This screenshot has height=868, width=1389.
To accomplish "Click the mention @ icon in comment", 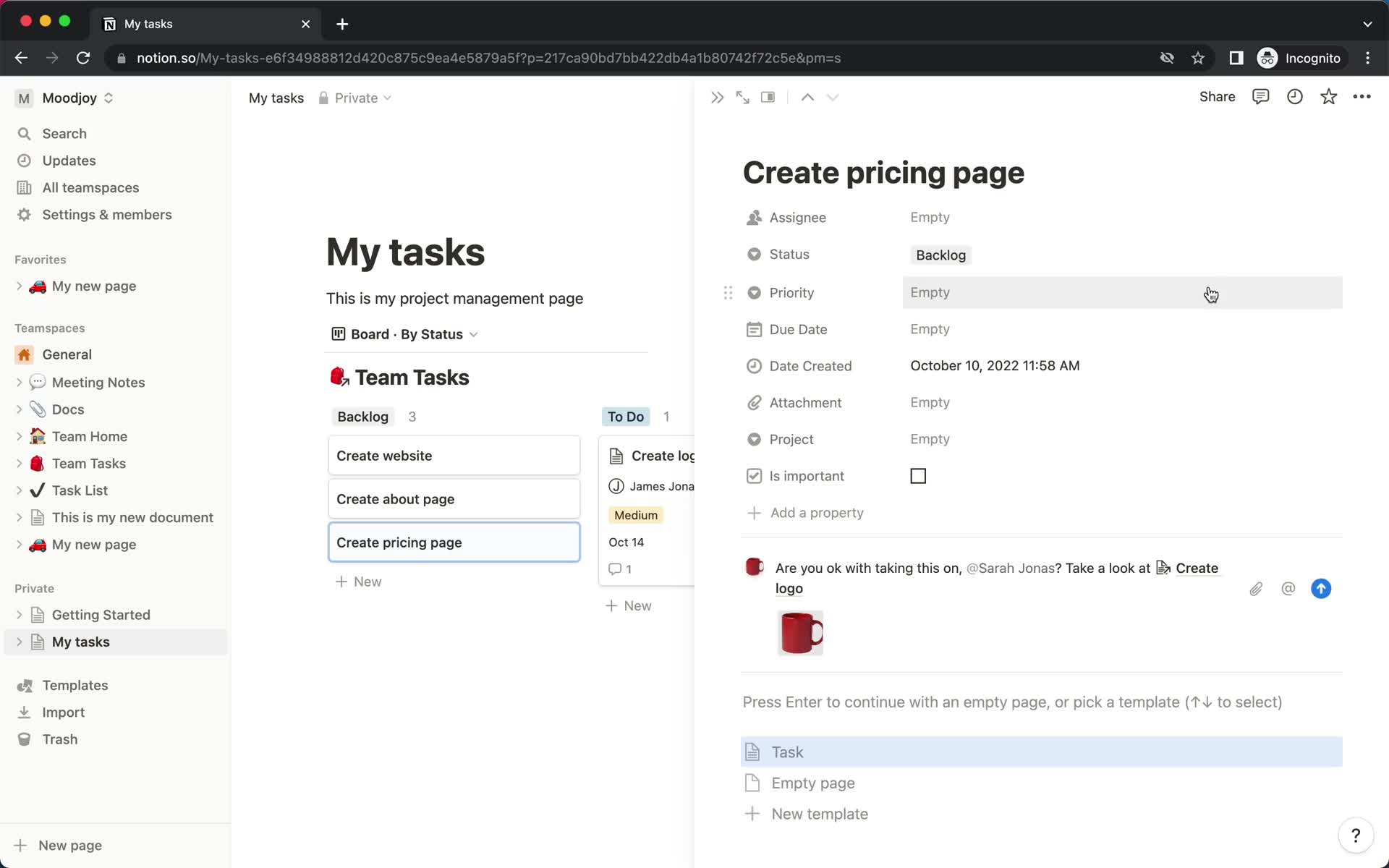I will point(1289,588).
